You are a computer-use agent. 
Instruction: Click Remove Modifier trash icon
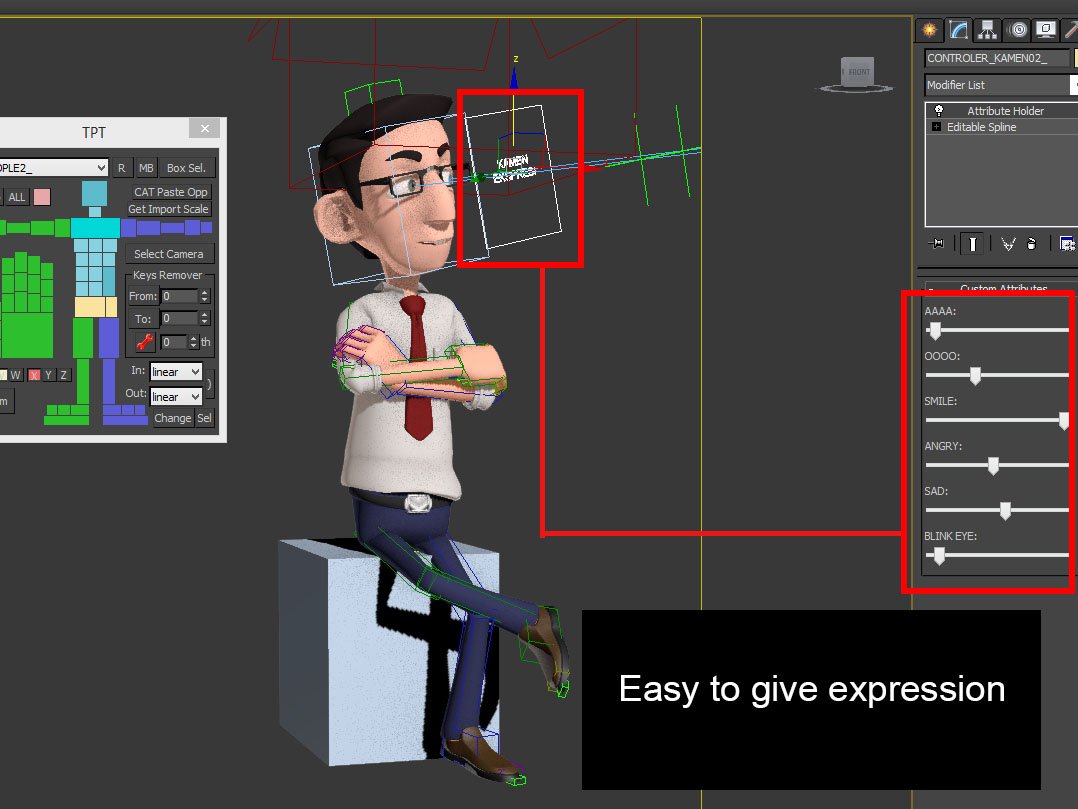(x=1031, y=244)
